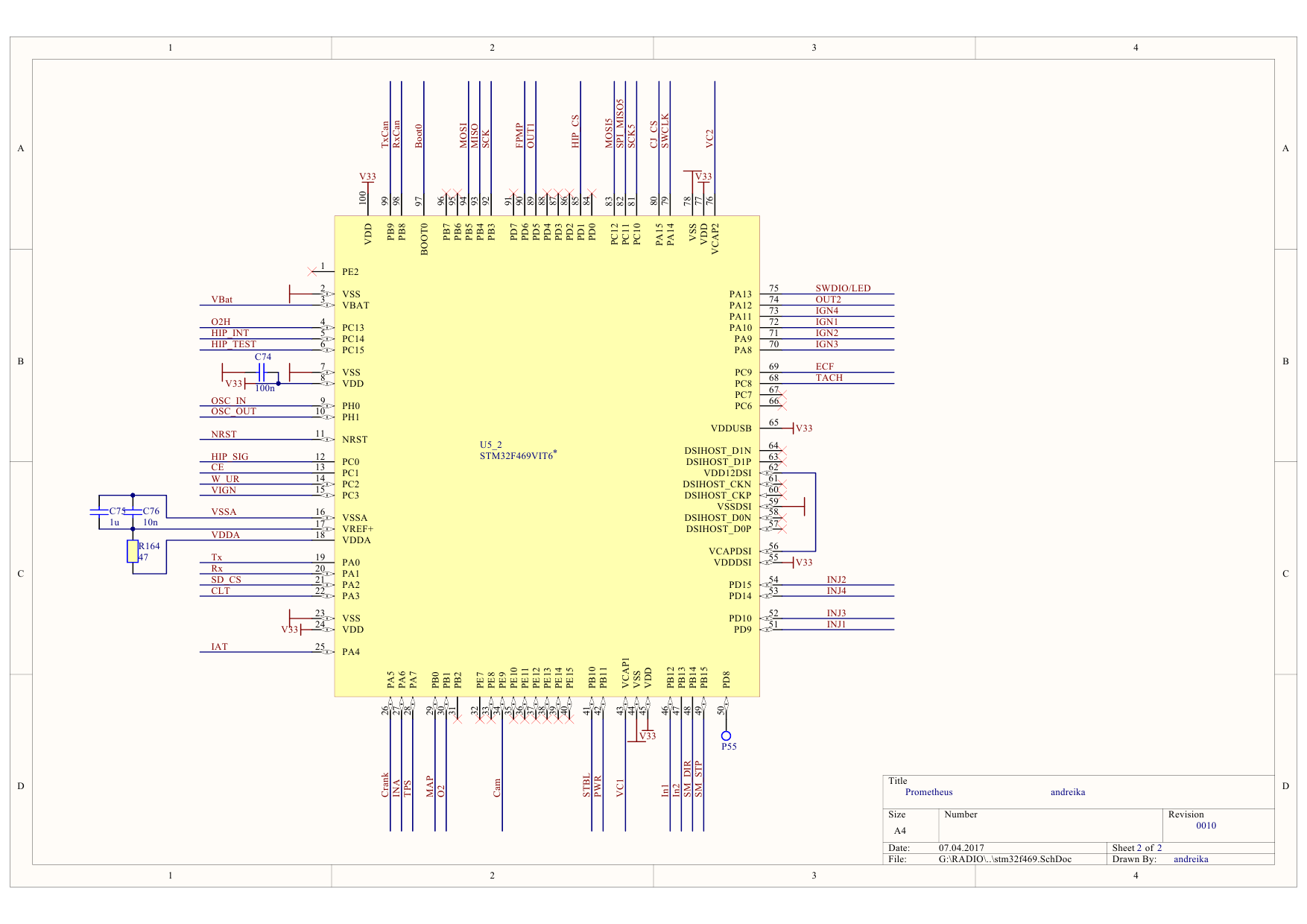This screenshot has width=1307, height=924.
Task: Select the C76 10n capacitor
Action: (x=133, y=512)
